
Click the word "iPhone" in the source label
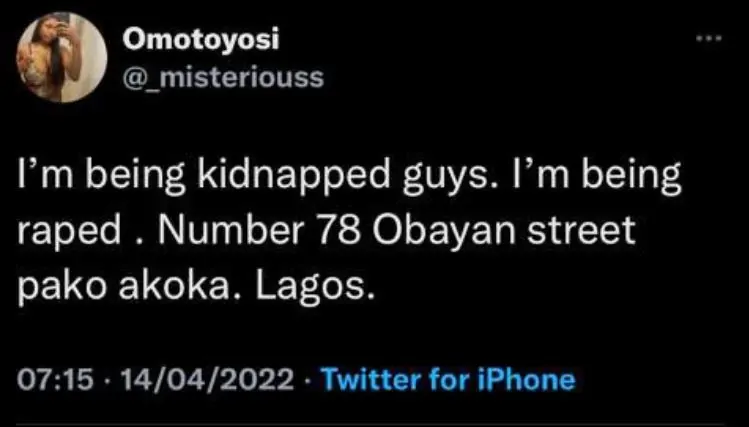pyautogui.click(x=531, y=380)
